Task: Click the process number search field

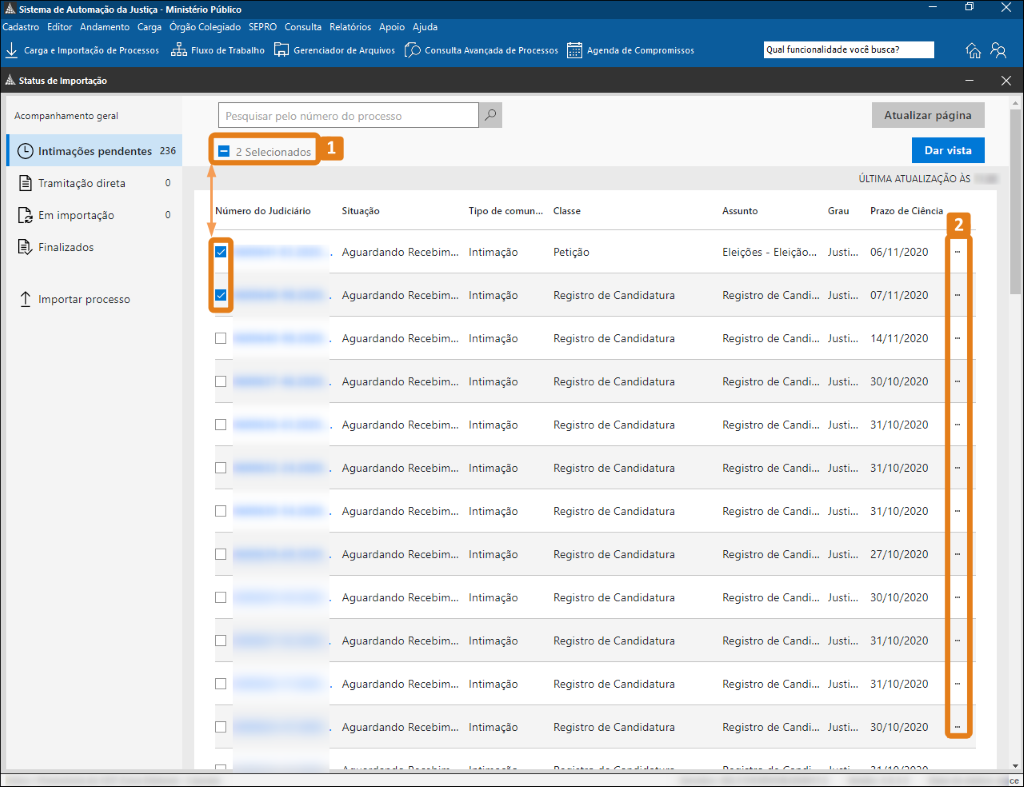Action: 348,116
